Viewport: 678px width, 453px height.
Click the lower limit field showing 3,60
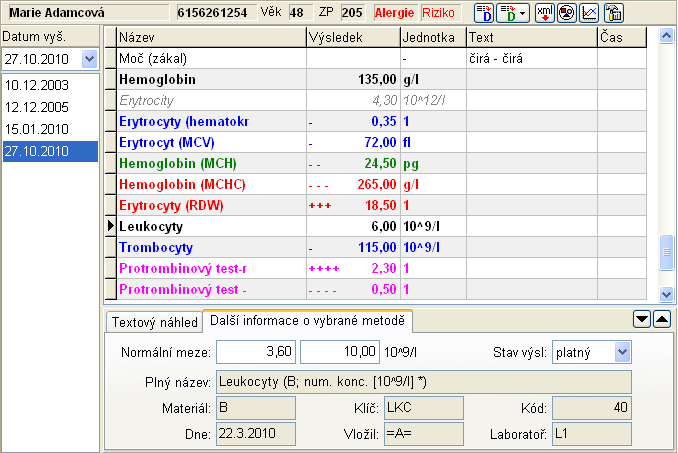pos(255,352)
